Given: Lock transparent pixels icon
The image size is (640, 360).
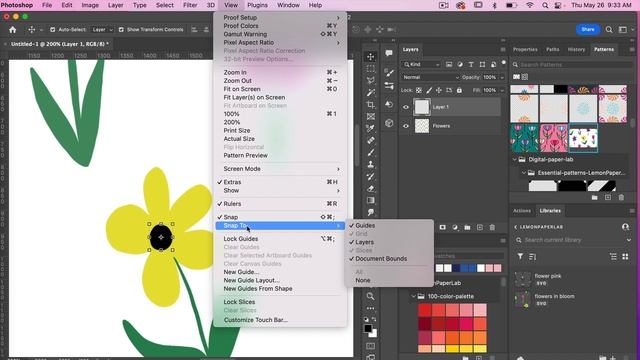Looking at the screenshot, I should [419, 90].
